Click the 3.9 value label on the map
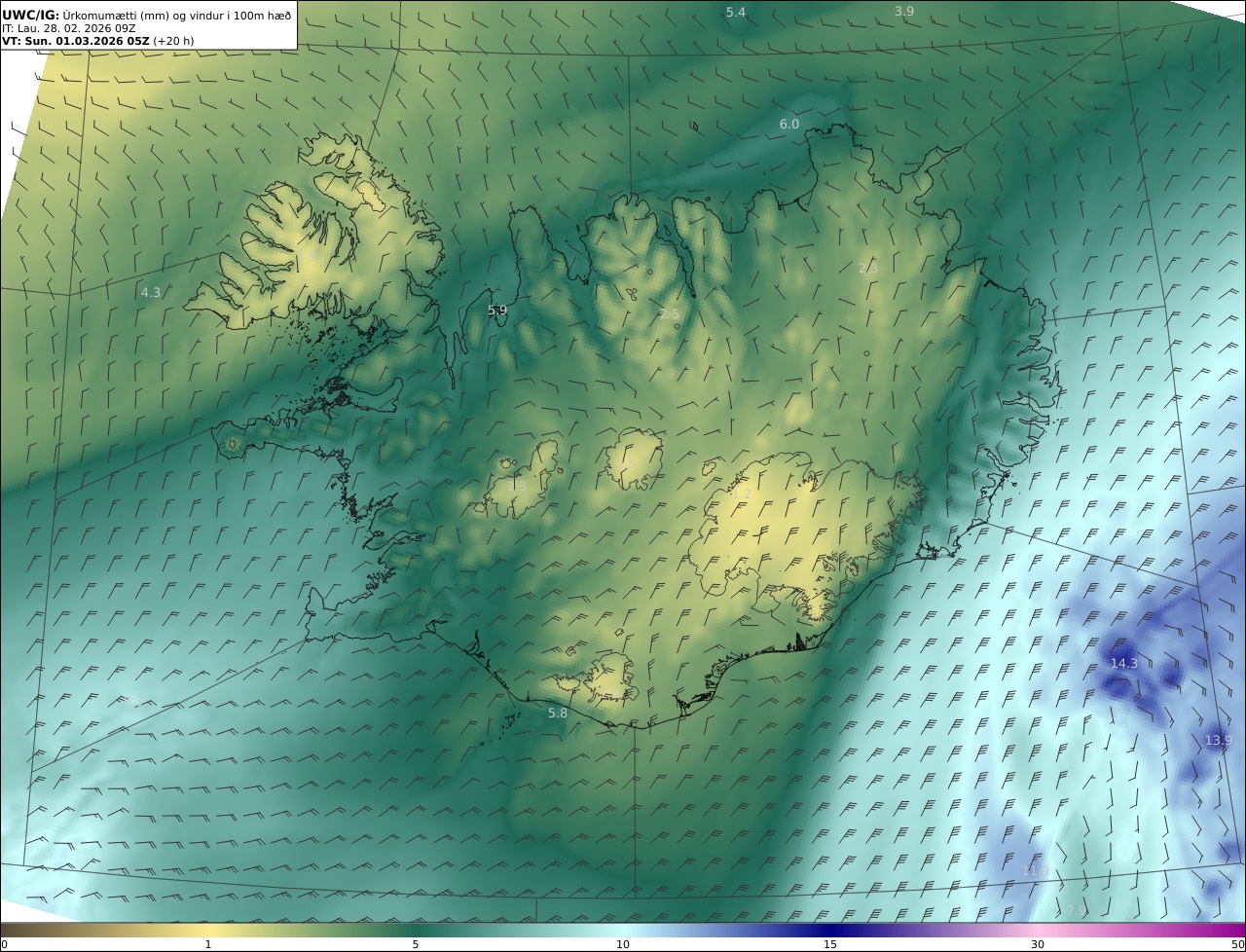This screenshot has height=952, width=1246. tap(904, 11)
